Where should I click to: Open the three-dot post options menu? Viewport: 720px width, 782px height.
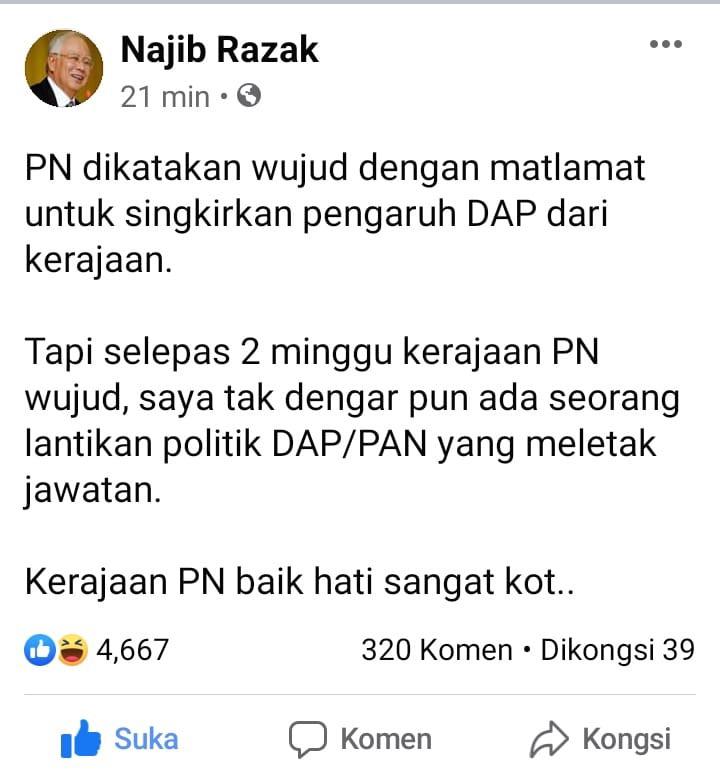click(666, 44)
